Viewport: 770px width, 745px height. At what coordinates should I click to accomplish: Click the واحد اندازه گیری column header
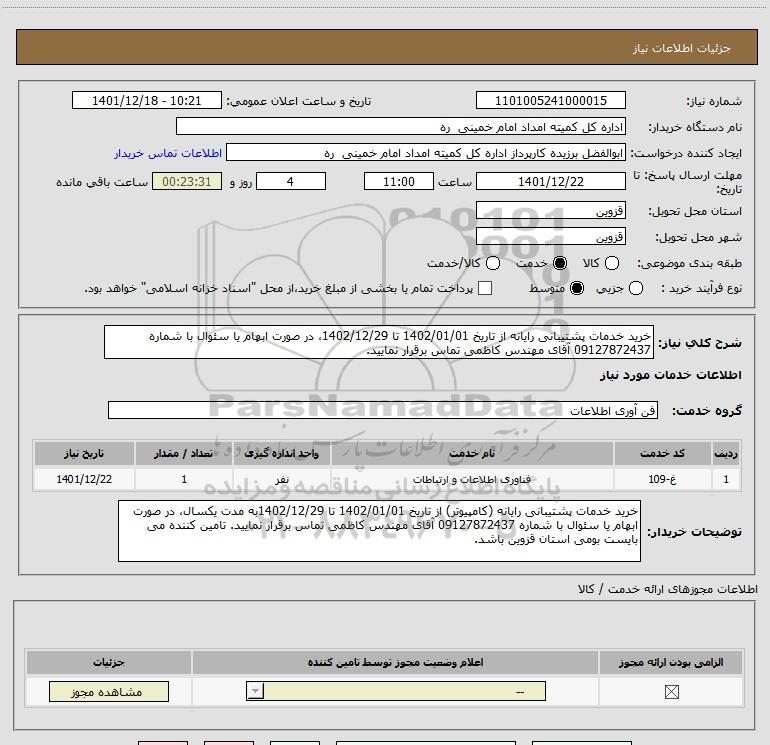(281, 453)
